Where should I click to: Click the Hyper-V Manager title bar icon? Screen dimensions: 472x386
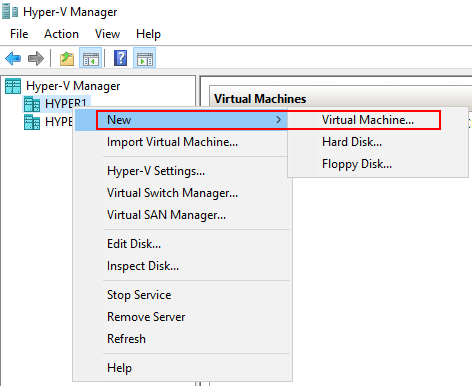(x=10, y=11)
